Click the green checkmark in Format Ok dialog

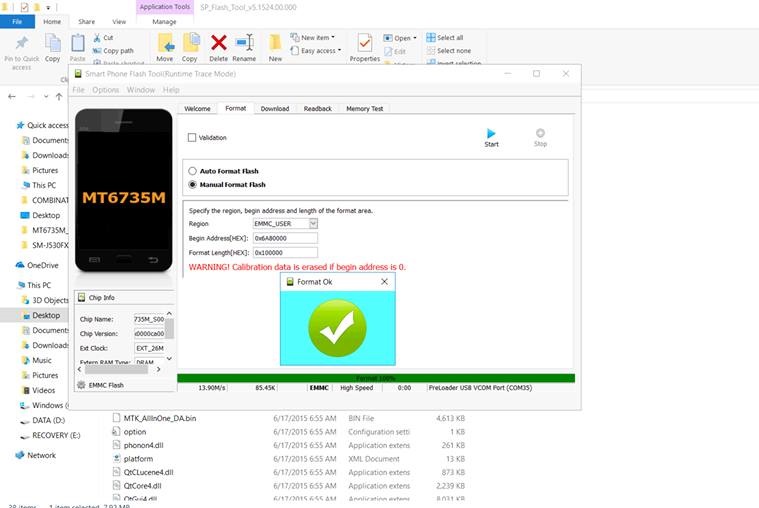click(x=337, y=328)
